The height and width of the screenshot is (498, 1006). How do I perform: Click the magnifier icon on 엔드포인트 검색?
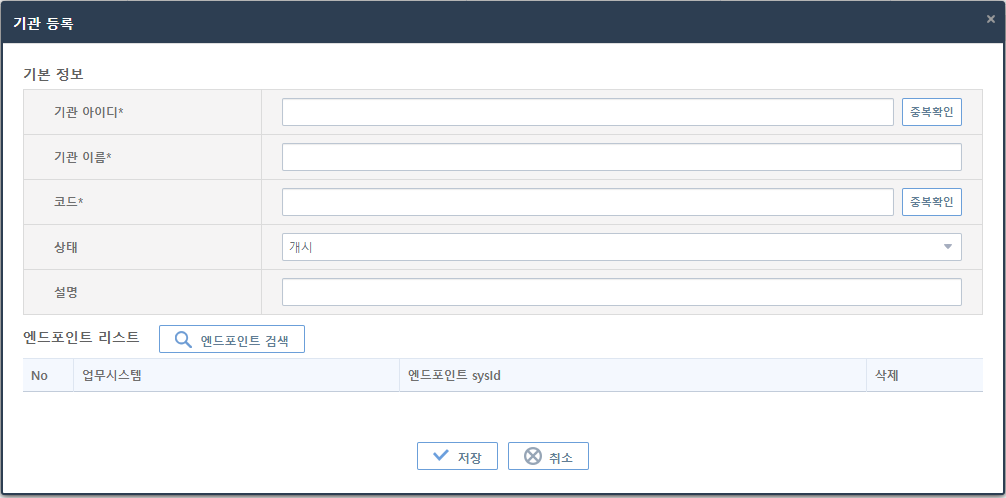tap(183, 340)
